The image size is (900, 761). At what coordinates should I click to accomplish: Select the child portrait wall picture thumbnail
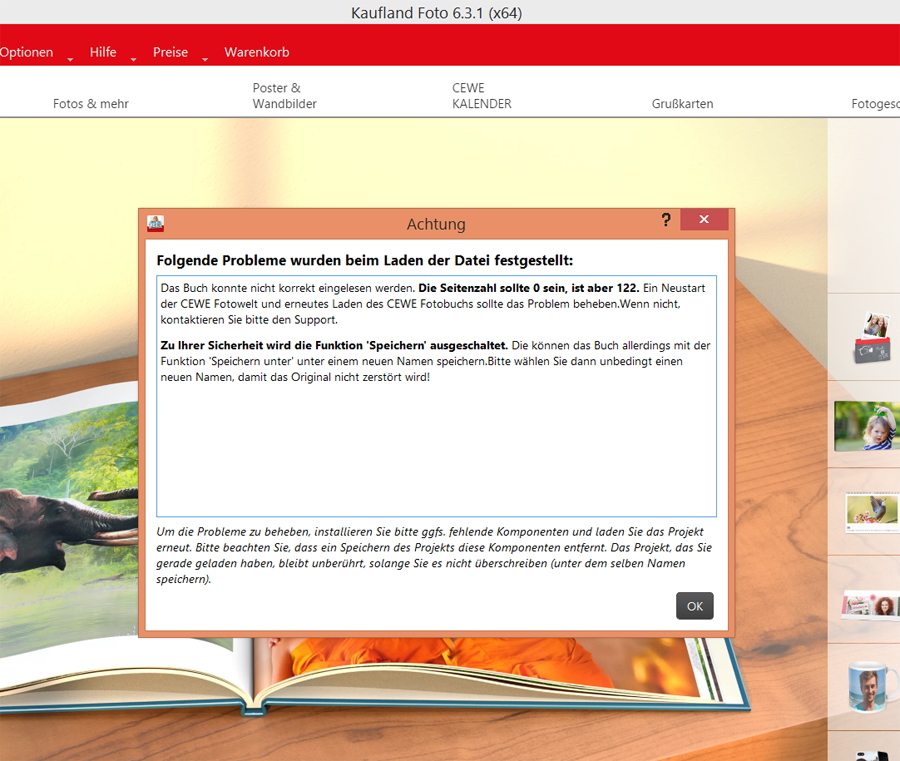(867, 425)
